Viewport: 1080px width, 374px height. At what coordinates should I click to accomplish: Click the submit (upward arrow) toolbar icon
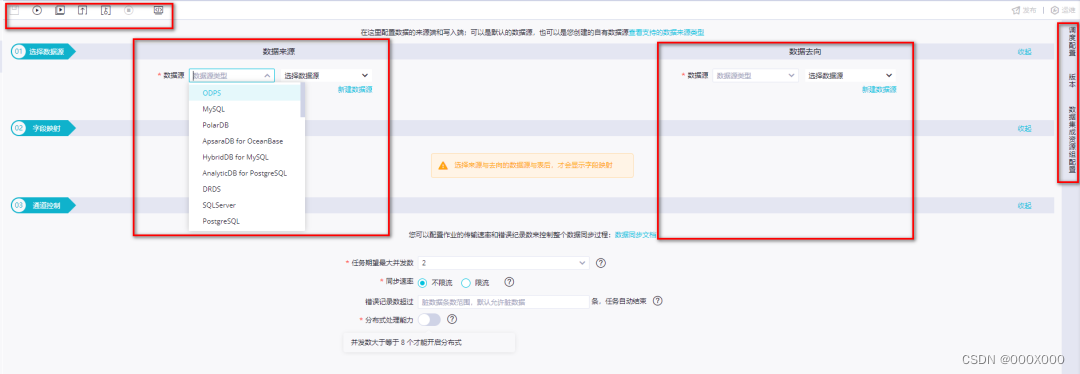point(83,10)
